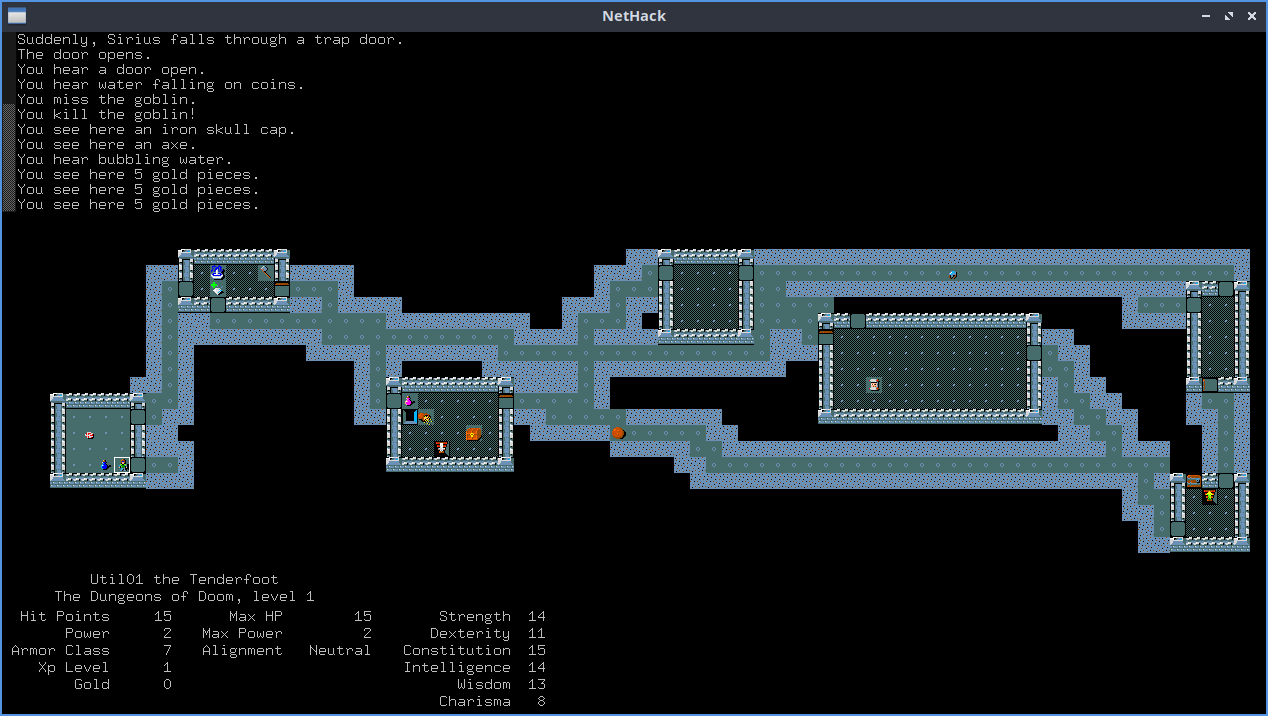The width and height of the screenshot is (1268, 716).
Task: Click the bottom-left doorway of the staircase room
Action: coord(1178,529)
